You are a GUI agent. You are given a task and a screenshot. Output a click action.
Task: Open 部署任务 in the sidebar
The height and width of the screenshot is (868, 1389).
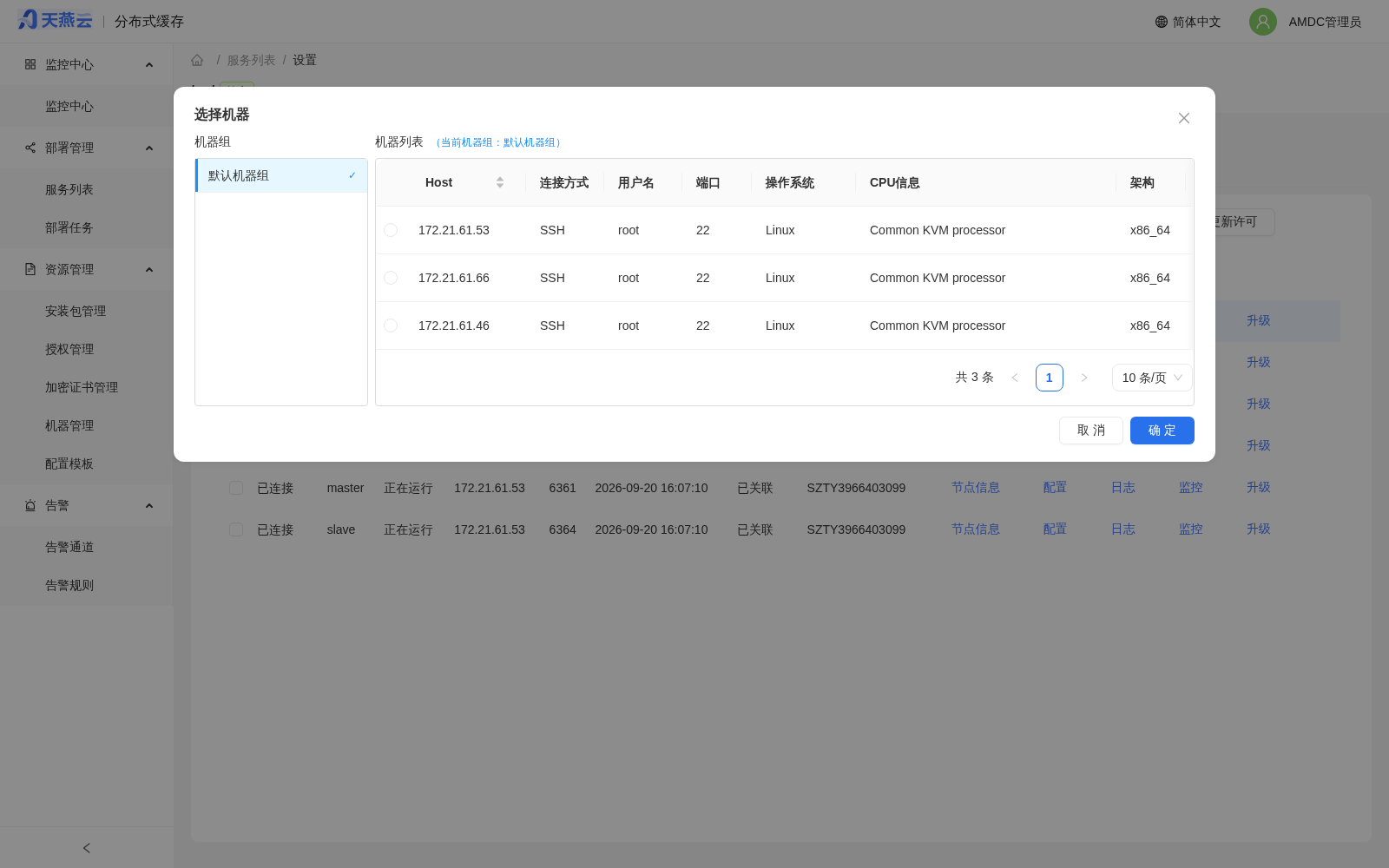click(69, 227)
